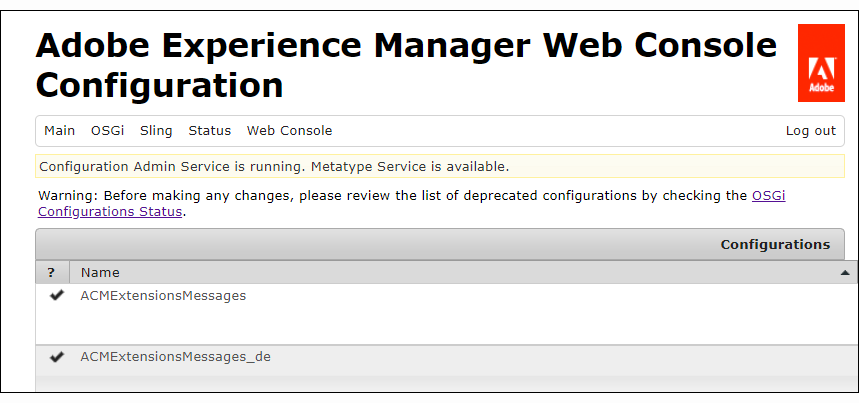The image size is (859, 403).
Task: Open the ACMExtensionsMessages_de configuration
Action: [x=175, y=357]
